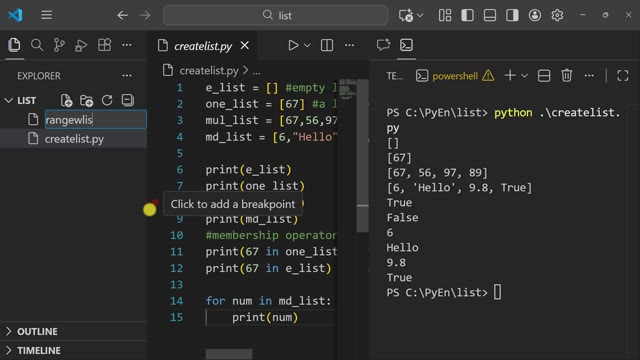Screen dimensions: 640x360
Task: Open the Copilot chat icon in title bar
Action: (x=406, y=16)
